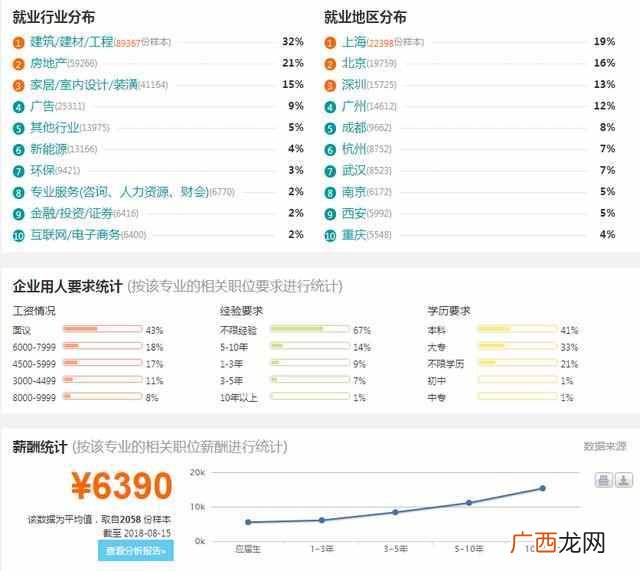Select the 上海 region link
The image size is (640, 571).
(354, 42)
